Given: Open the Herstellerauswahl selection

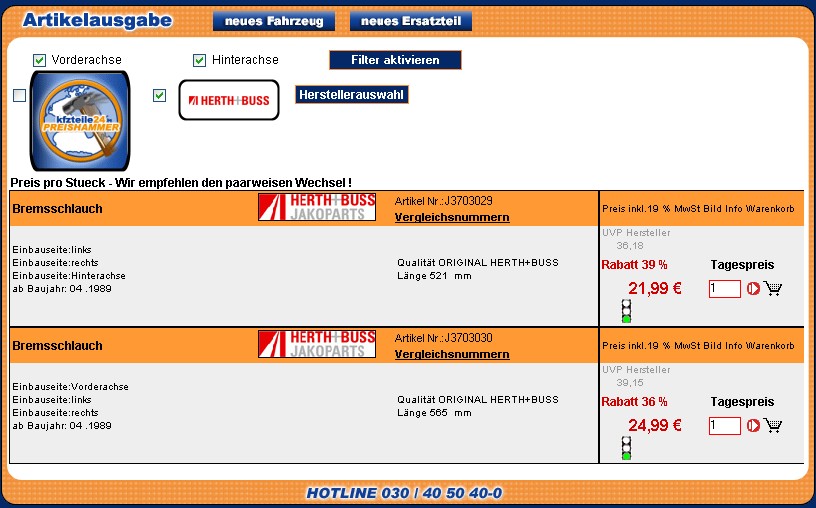Looking at the screenshot, I should coord(351,94).
